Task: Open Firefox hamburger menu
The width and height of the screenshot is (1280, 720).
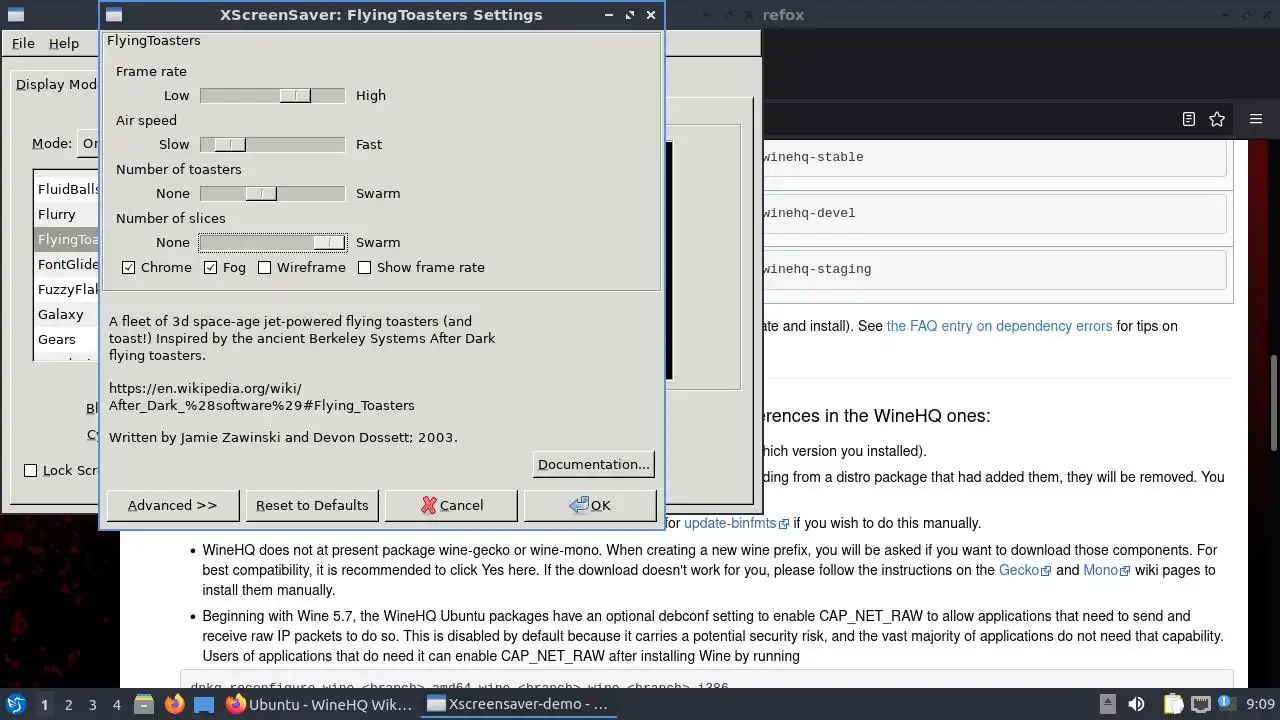Action: pos(1256,119)
